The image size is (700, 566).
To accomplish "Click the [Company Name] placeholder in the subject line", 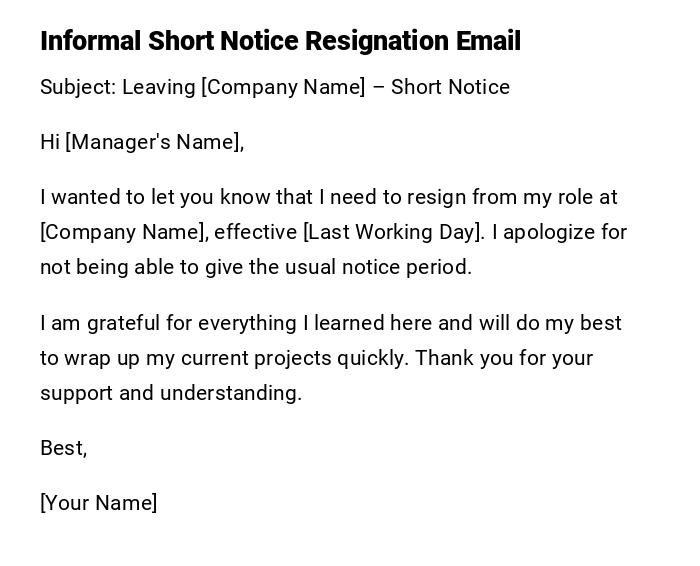I will click(x=283, y=87).
